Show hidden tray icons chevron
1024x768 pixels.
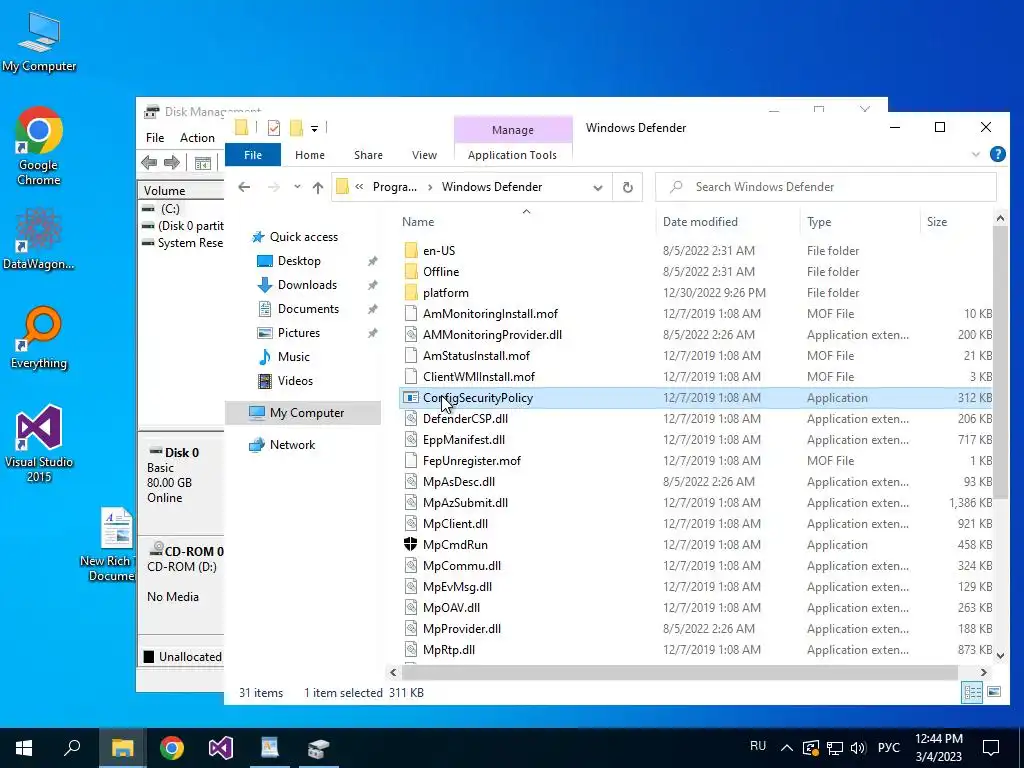[786, 748]
